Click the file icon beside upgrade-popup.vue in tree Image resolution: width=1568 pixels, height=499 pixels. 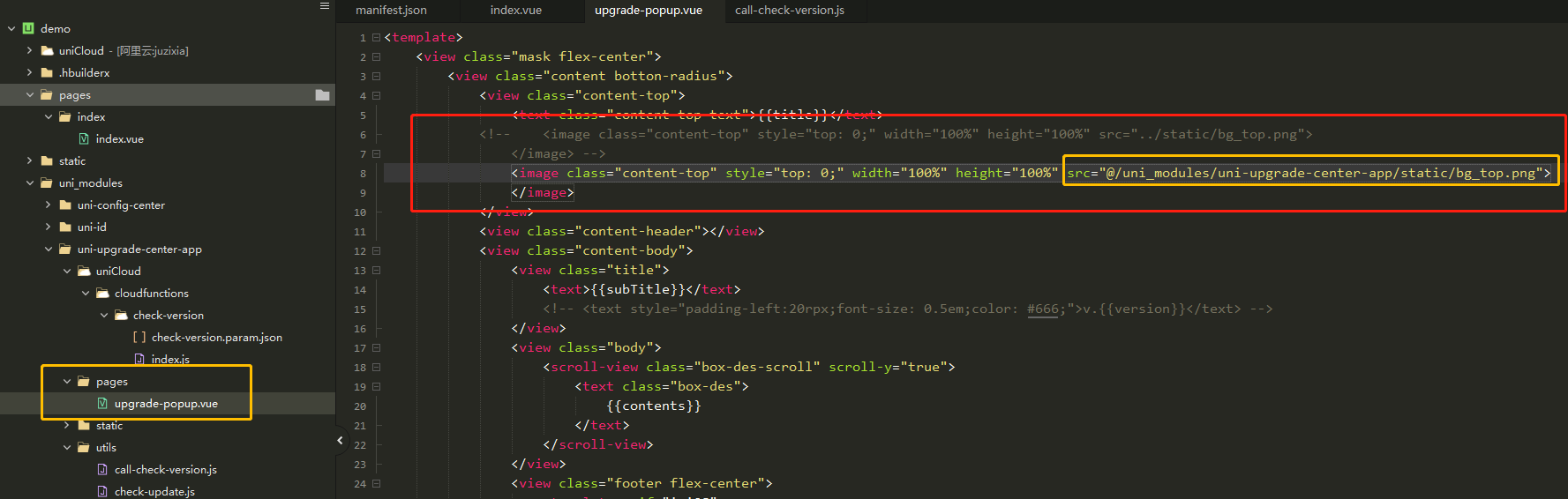102,404
